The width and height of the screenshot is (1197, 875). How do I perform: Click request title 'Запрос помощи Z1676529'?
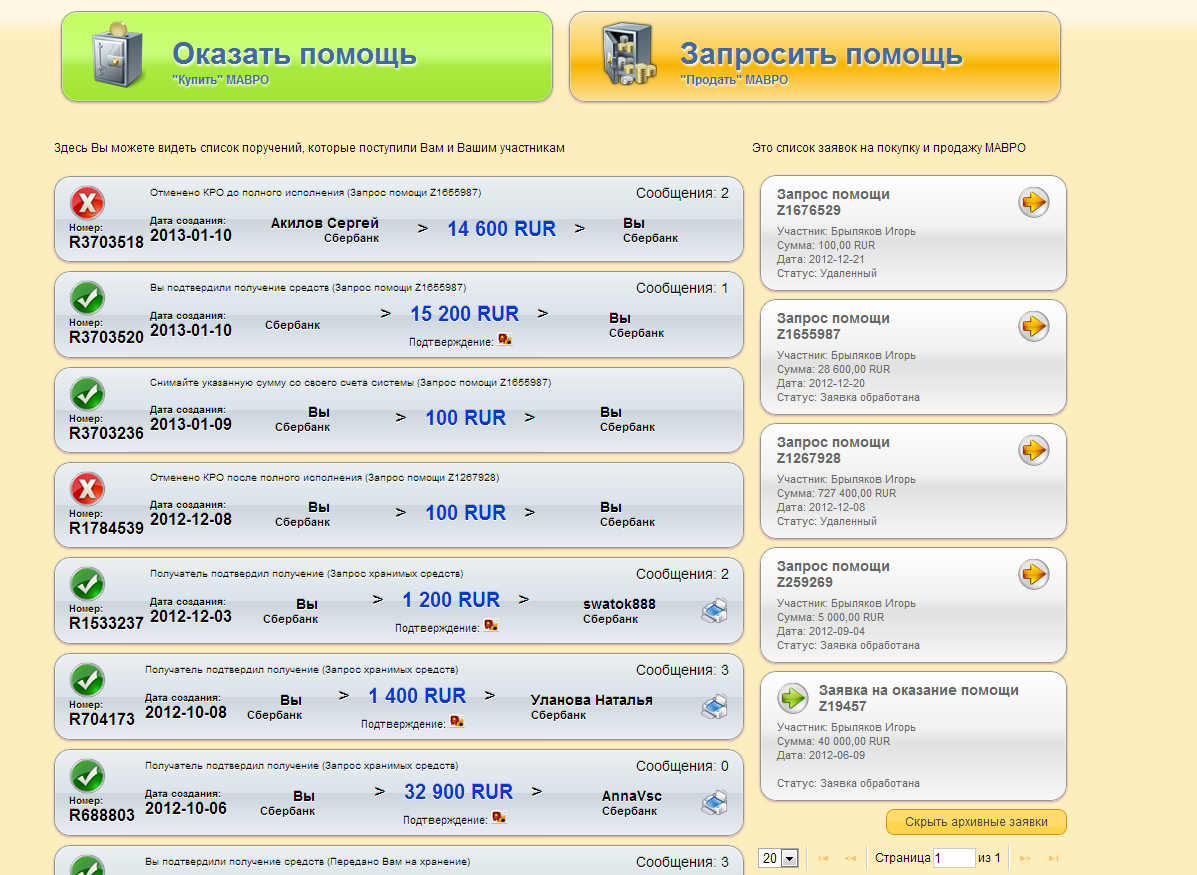coord(833,202)
